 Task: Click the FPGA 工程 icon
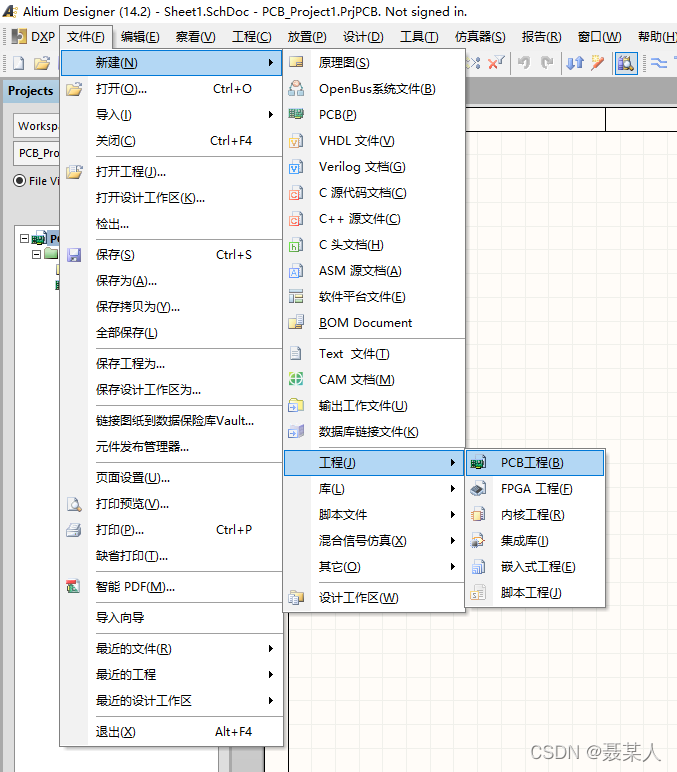click(x=478, y=489)
